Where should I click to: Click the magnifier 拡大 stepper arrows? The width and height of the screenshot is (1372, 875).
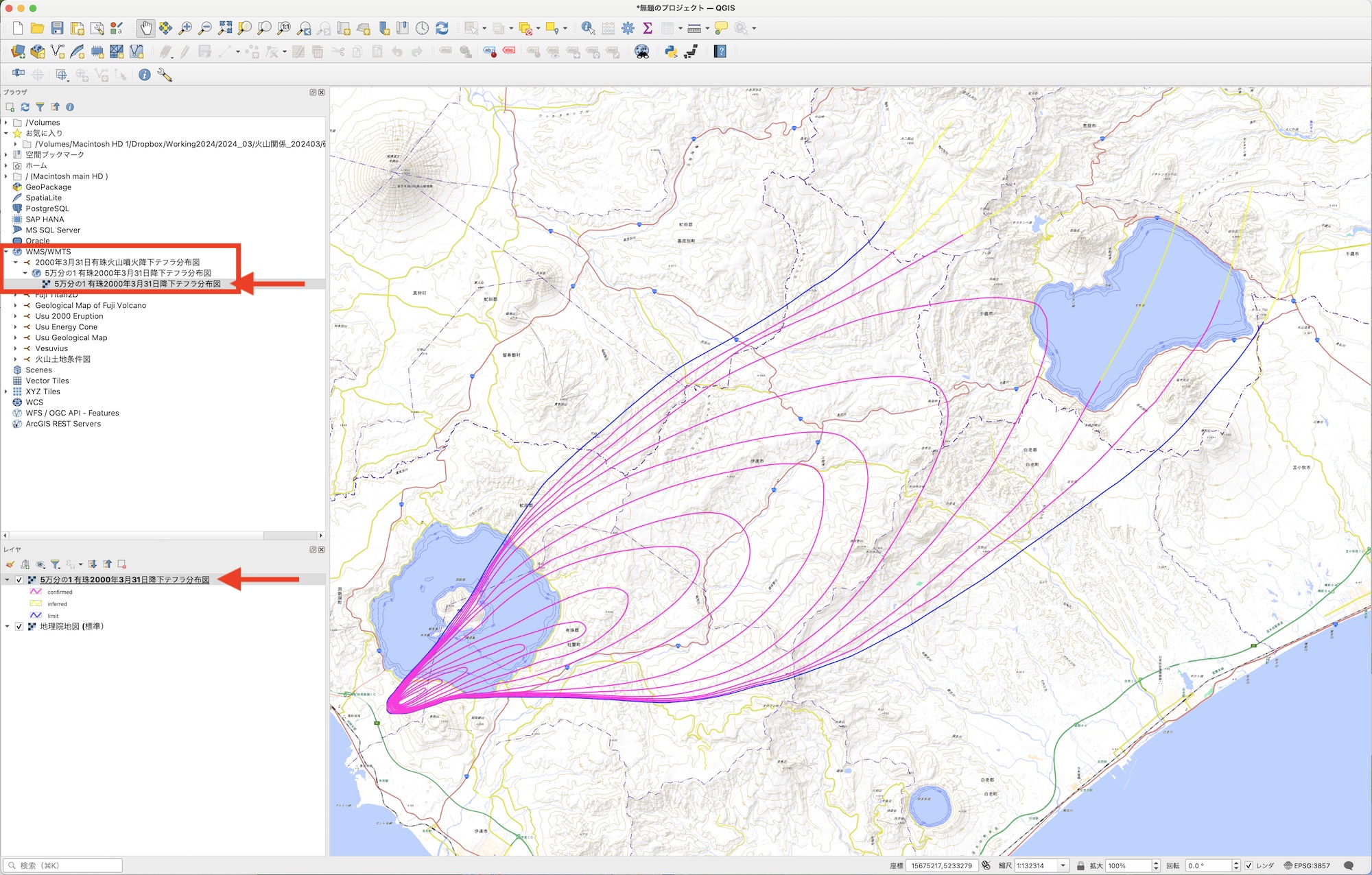point(1156,865)
